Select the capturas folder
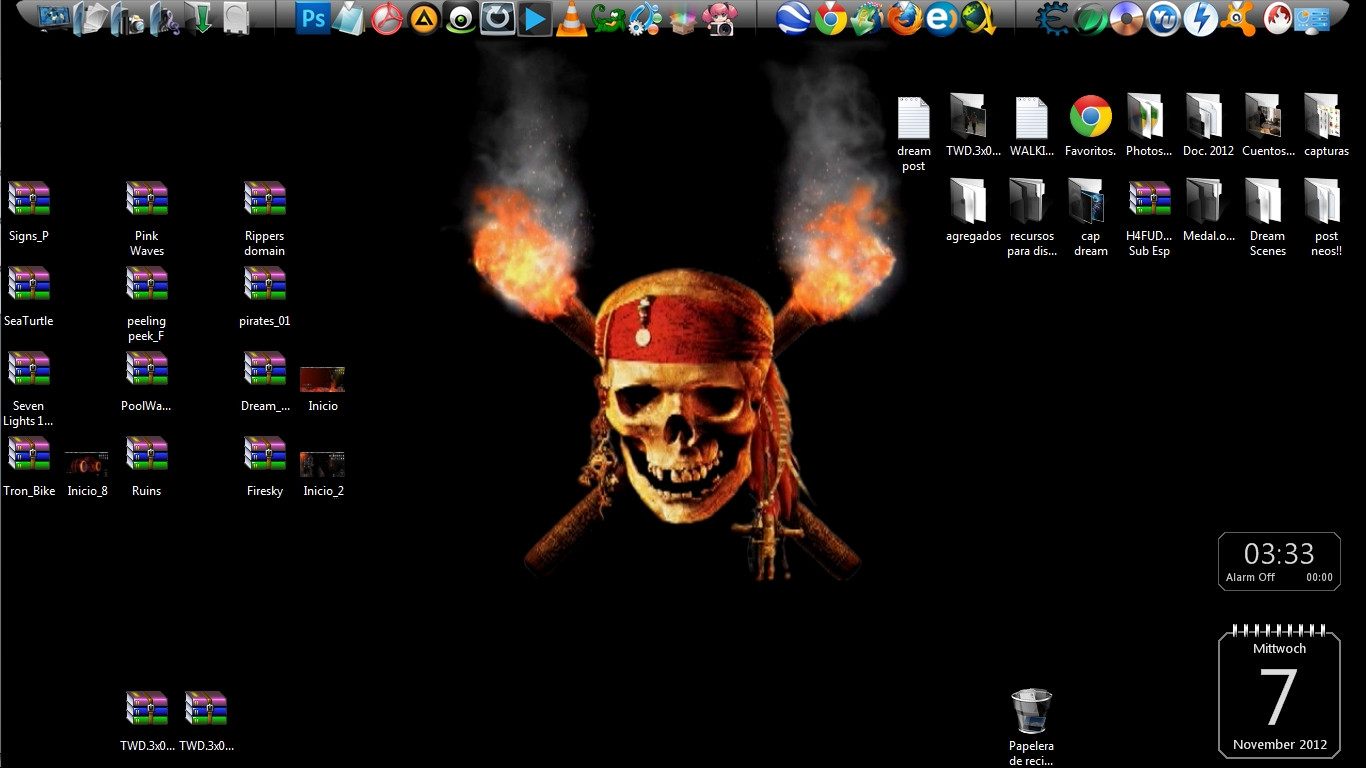Image resolution: width=1366 pixels, height=768 pixels. [1326, 127]
